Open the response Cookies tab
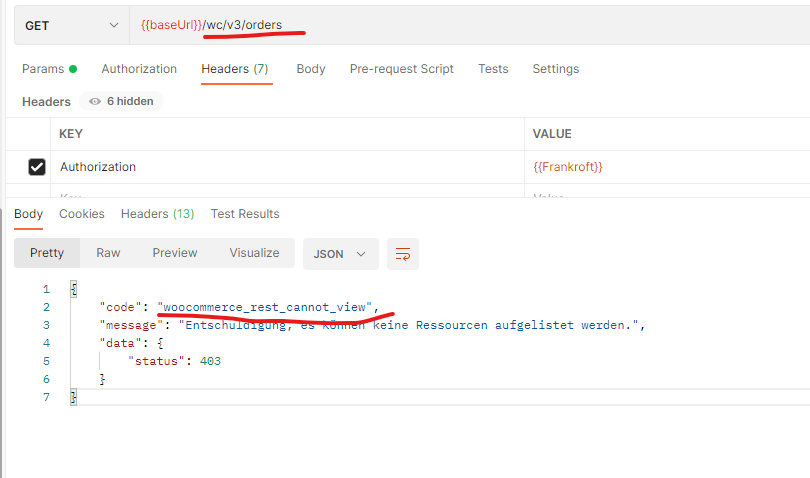The image size is (810, 478). [82, 214]
